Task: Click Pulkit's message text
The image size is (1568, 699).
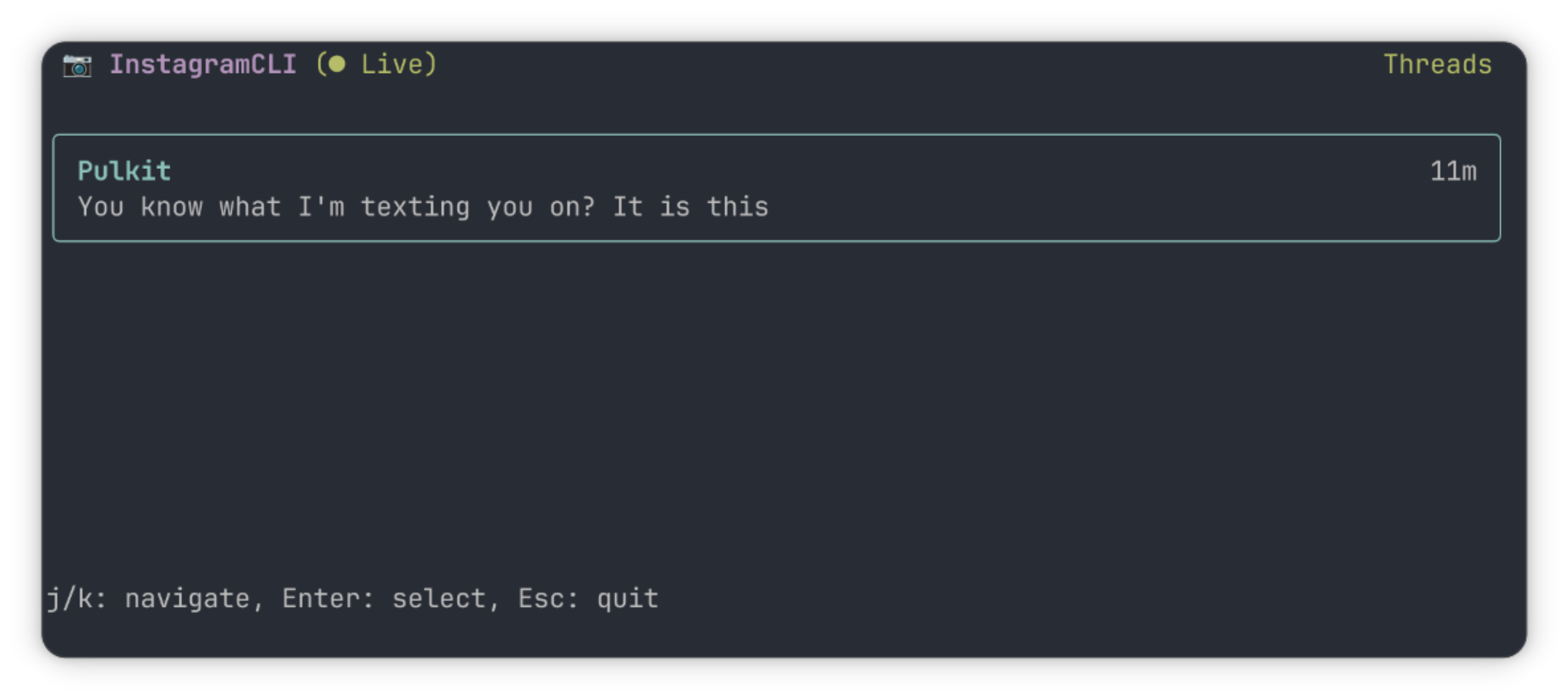Action: [x=423, y=206]
